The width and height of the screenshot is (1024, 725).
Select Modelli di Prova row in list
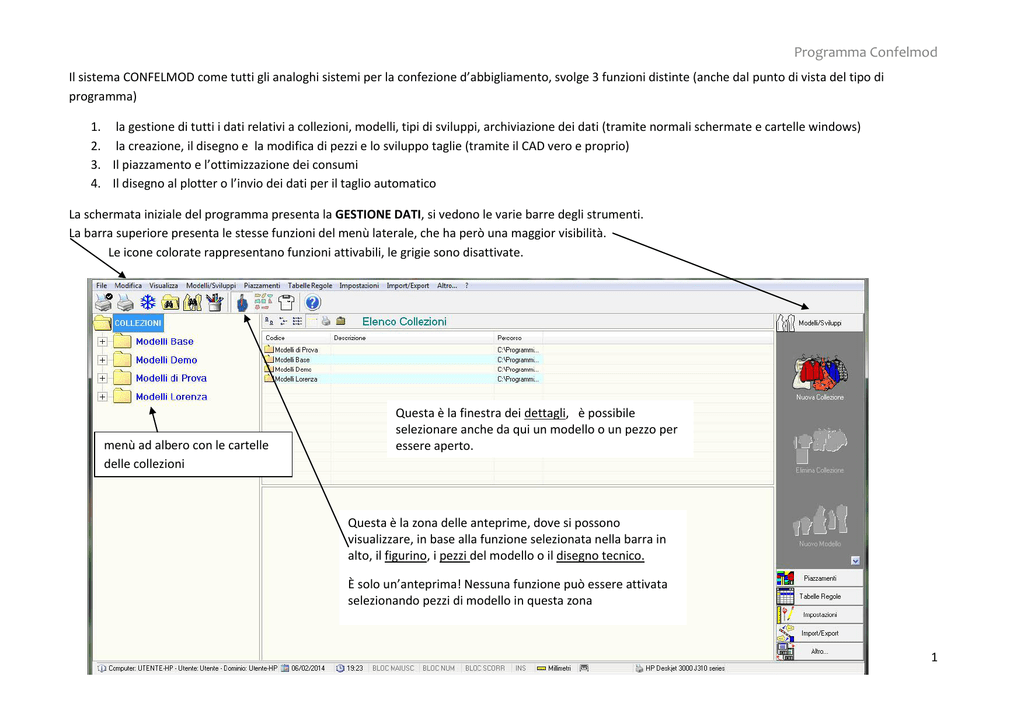coord(296,350)
